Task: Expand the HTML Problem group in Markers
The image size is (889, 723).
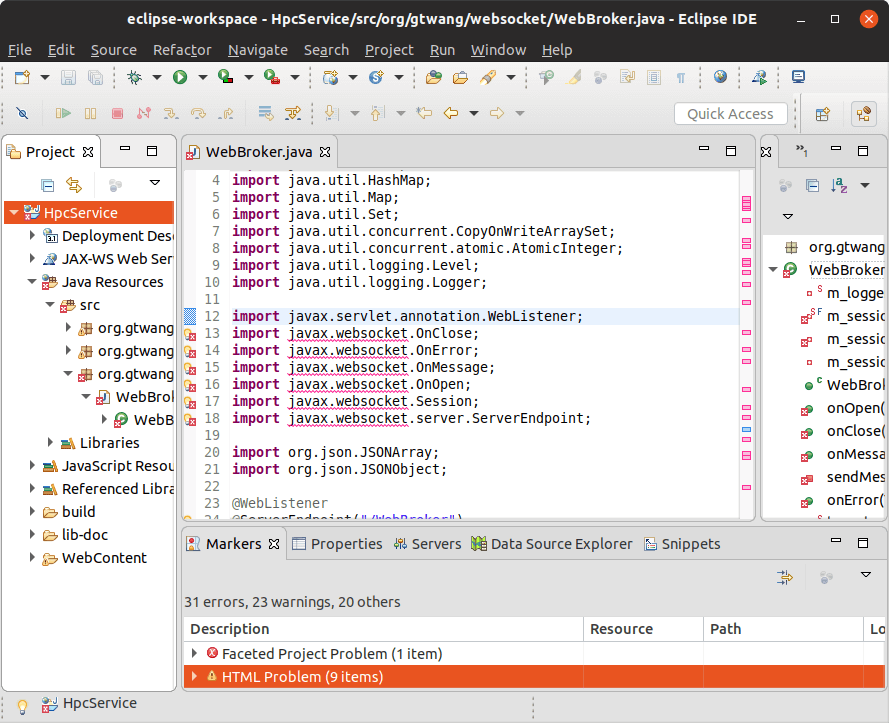Action: click(194, 676)
